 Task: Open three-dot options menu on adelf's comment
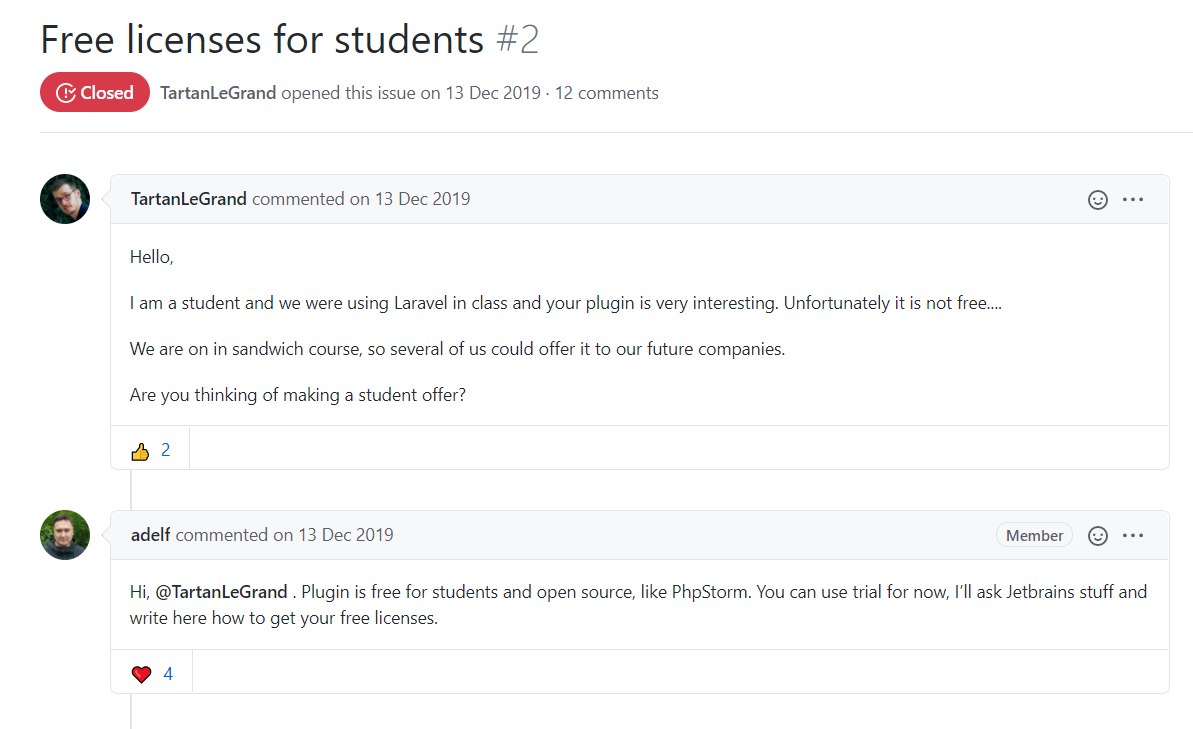[x=1133, y=536]
